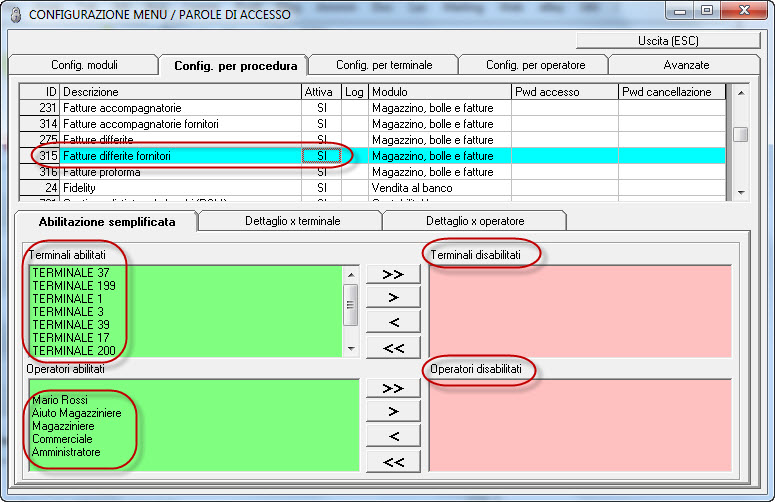Select operator Aiuto Magazziniere
Screen dimensions: 775x502
point(77,413)
